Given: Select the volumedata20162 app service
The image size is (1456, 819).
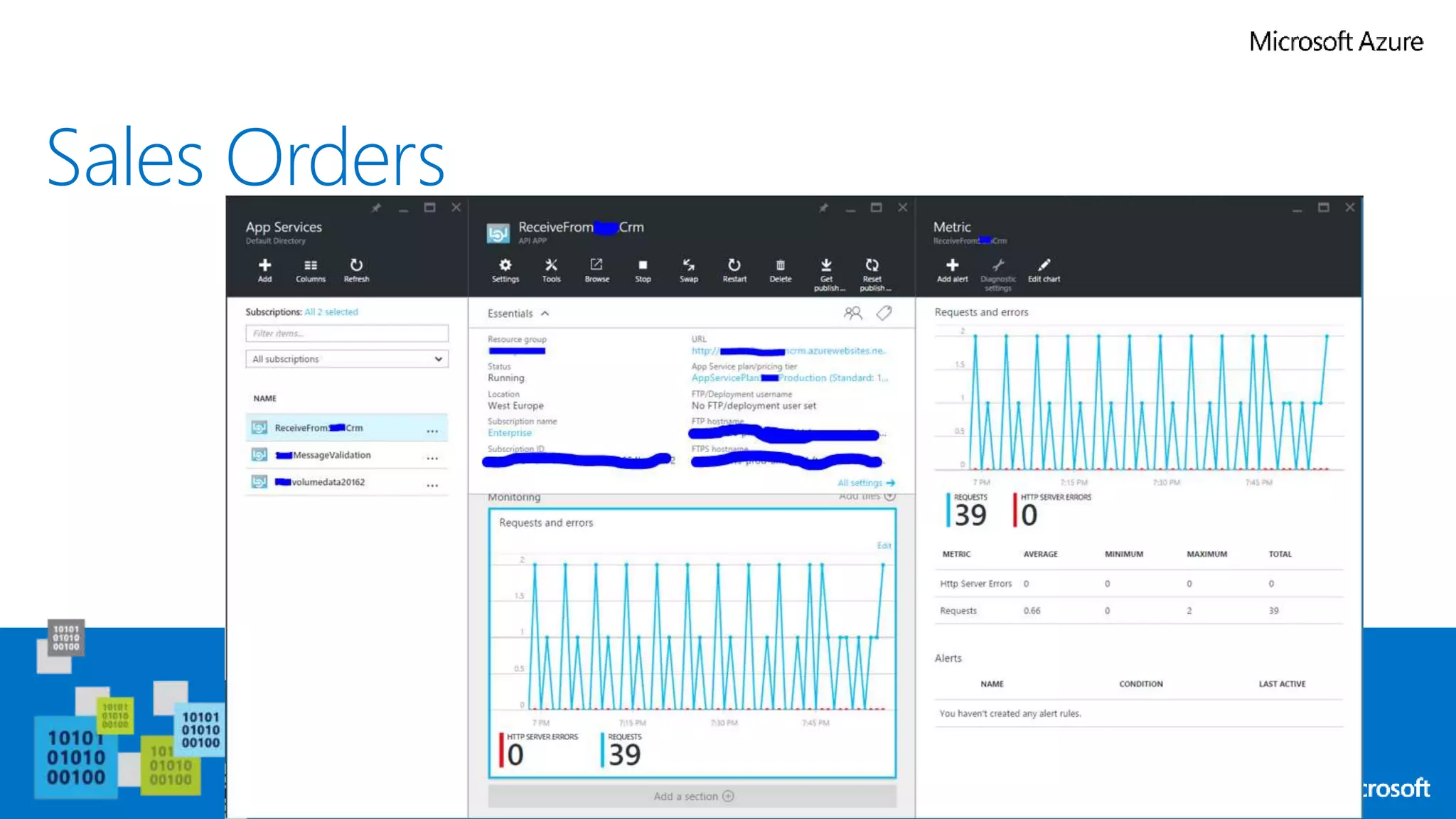Looking at the screenshot, I should click(328, 482).
